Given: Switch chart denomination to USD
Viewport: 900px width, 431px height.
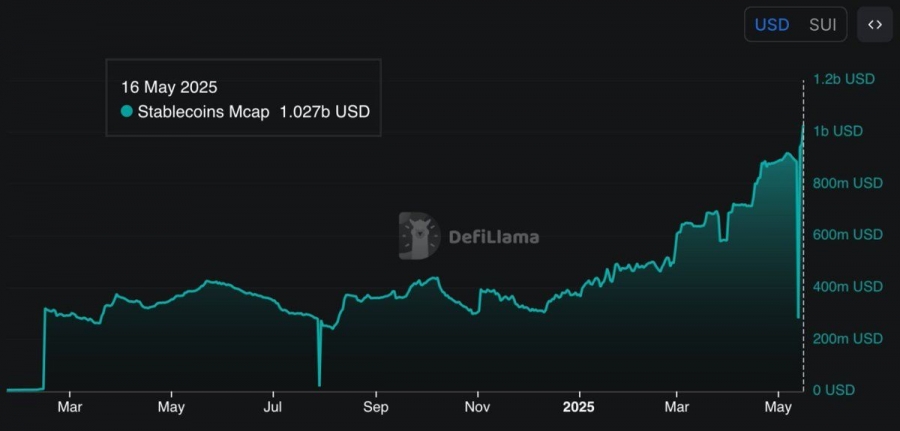Looking at the screenshot, I should pos(771,25).
